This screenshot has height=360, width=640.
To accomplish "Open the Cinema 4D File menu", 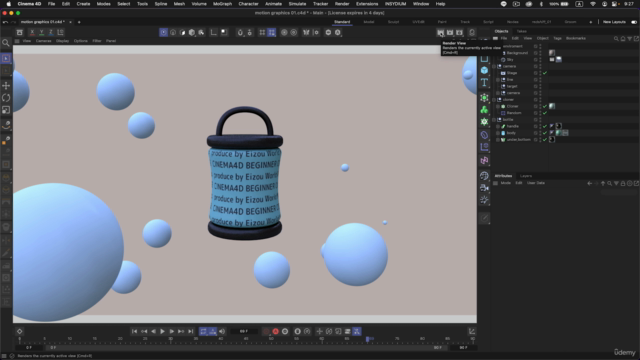I will (51, 4).
